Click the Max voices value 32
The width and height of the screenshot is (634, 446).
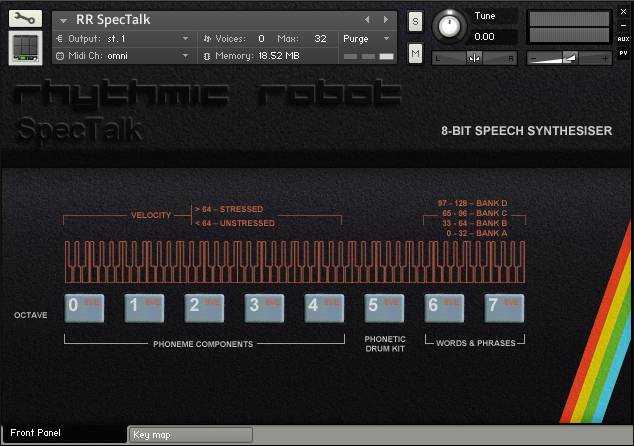pos(320,39)
